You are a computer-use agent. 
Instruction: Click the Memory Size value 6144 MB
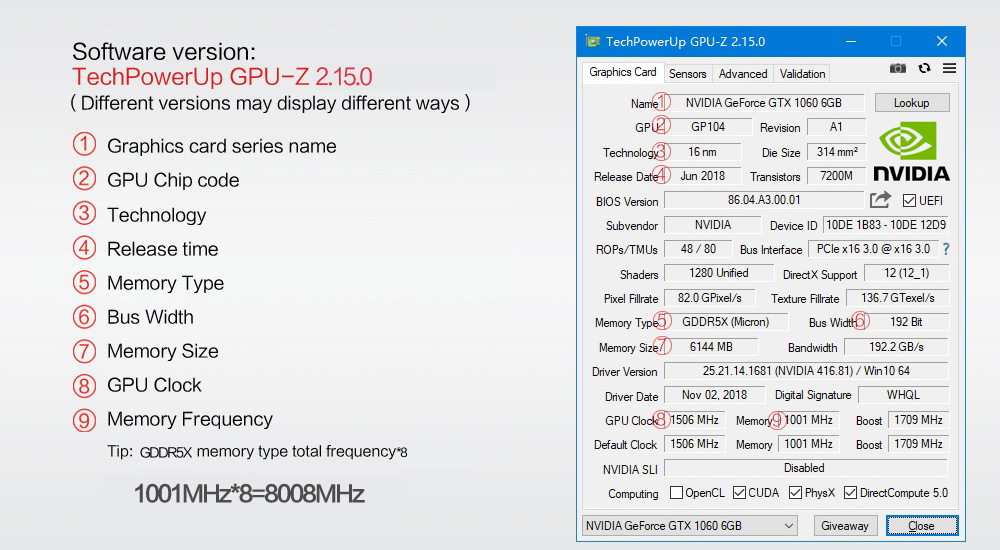pos(711,347)
